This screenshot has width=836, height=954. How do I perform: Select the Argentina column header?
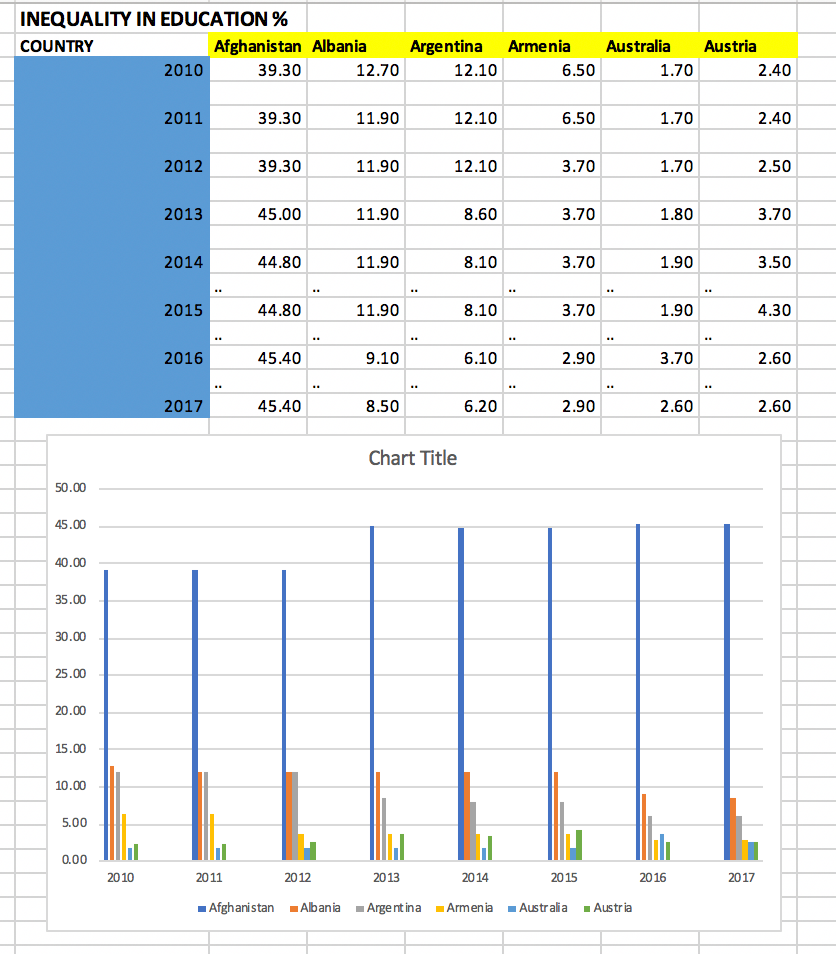[454, 46]
